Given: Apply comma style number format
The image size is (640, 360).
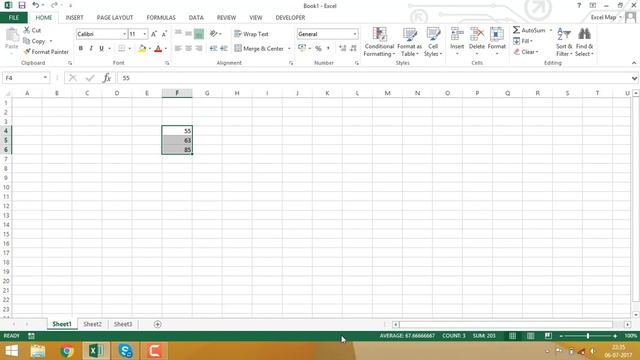Looking at the screenshot, I should point(328,48).
